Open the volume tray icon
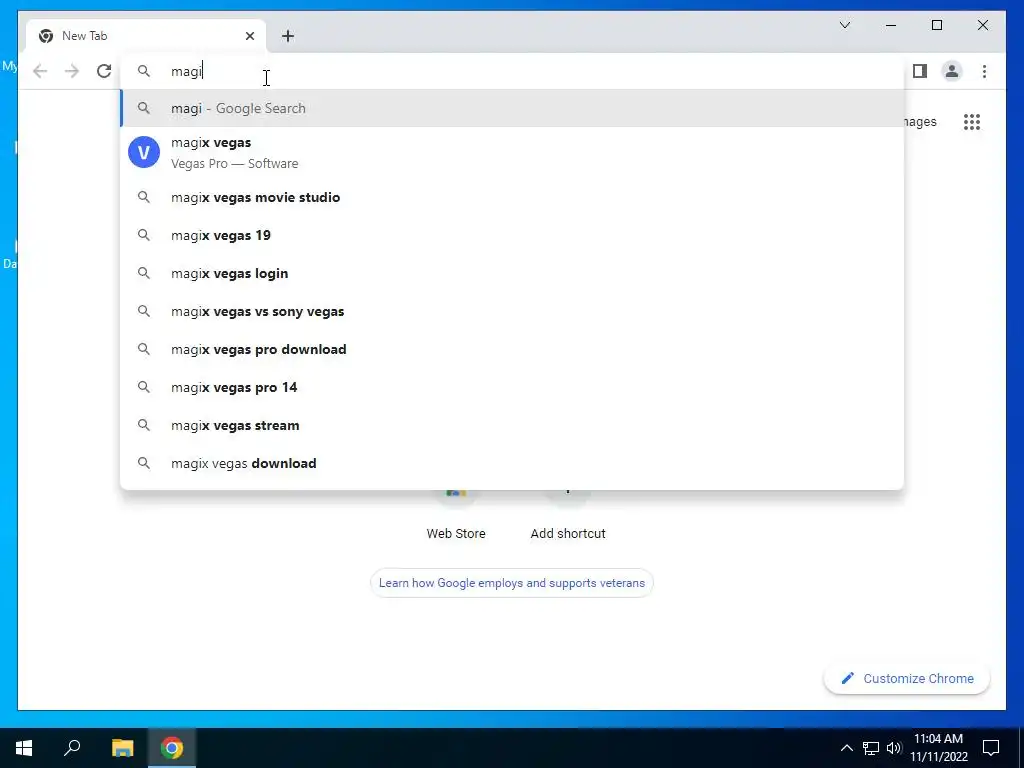Screen dimensions: 1024x768 tap(894, 748)
